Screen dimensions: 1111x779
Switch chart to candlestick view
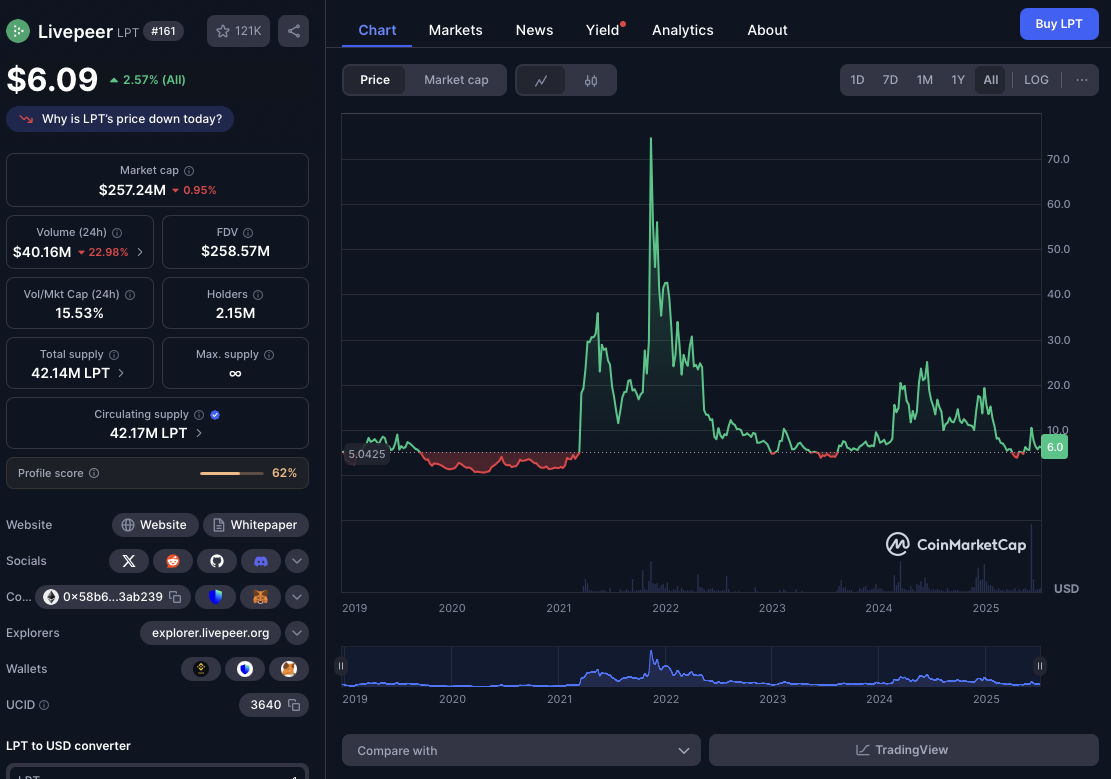tap(591, 80)
